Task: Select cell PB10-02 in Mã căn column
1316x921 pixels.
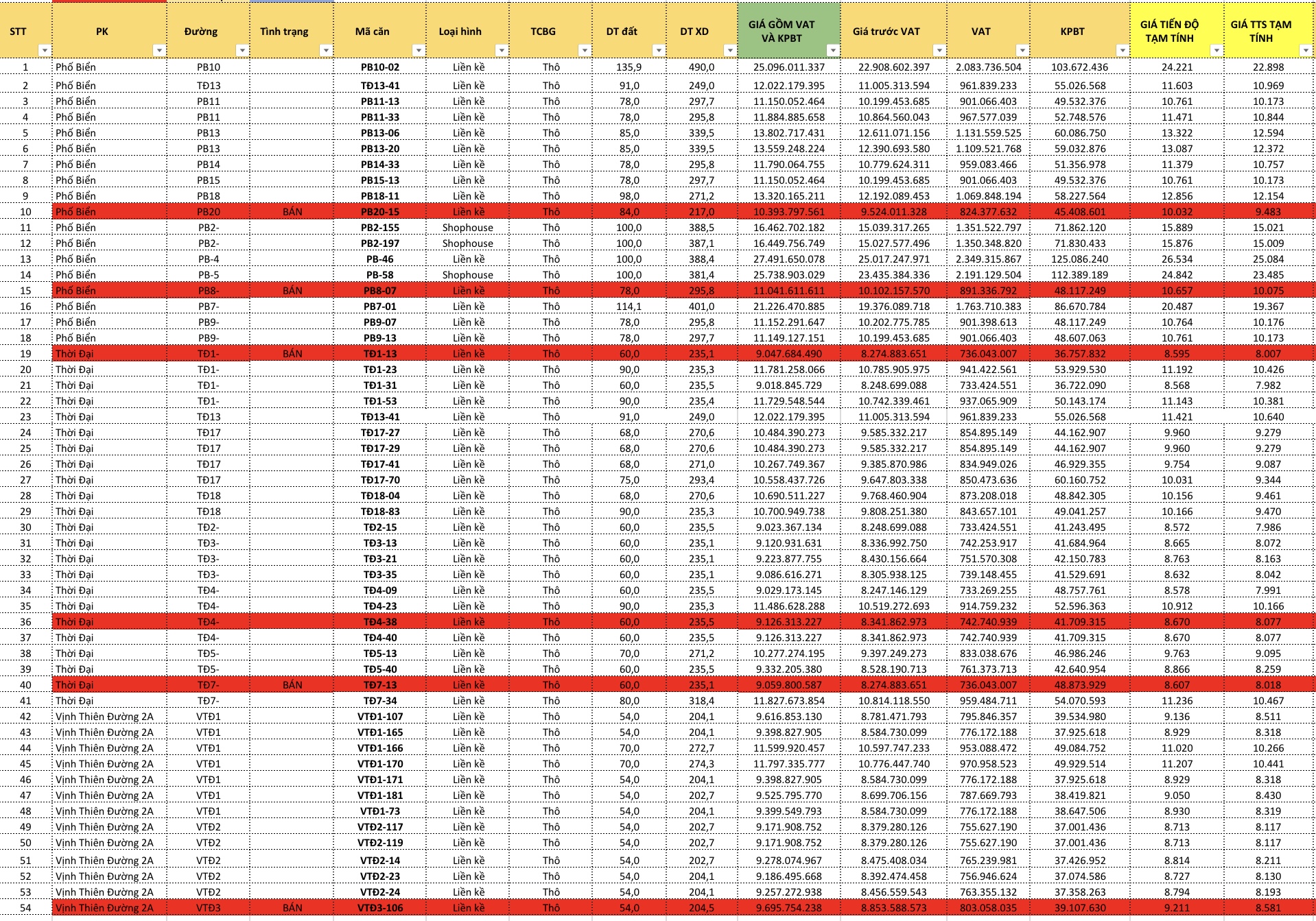Action: coord(380,67)
